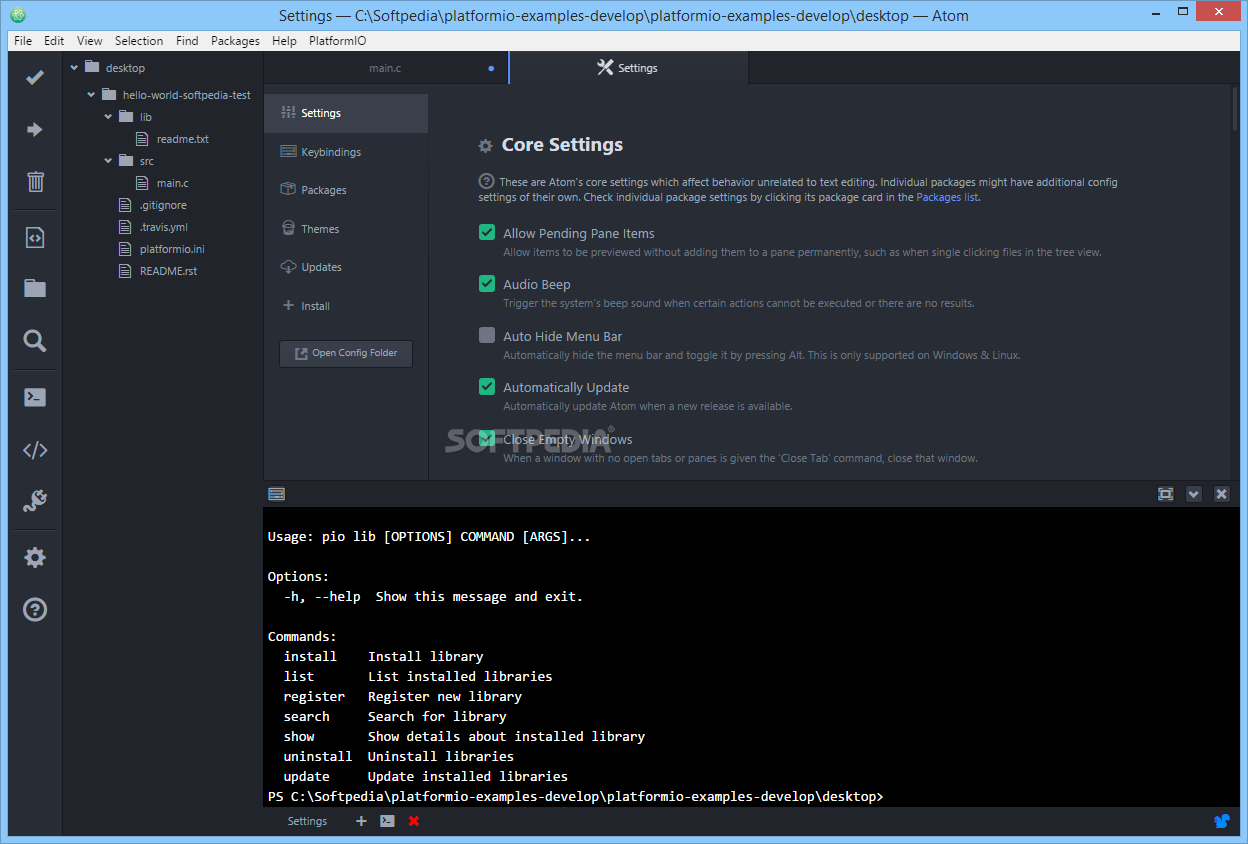This screenshot has height=844, width=1248.
Task: Select the Settings item in settings sidebar
Action: 346,113
